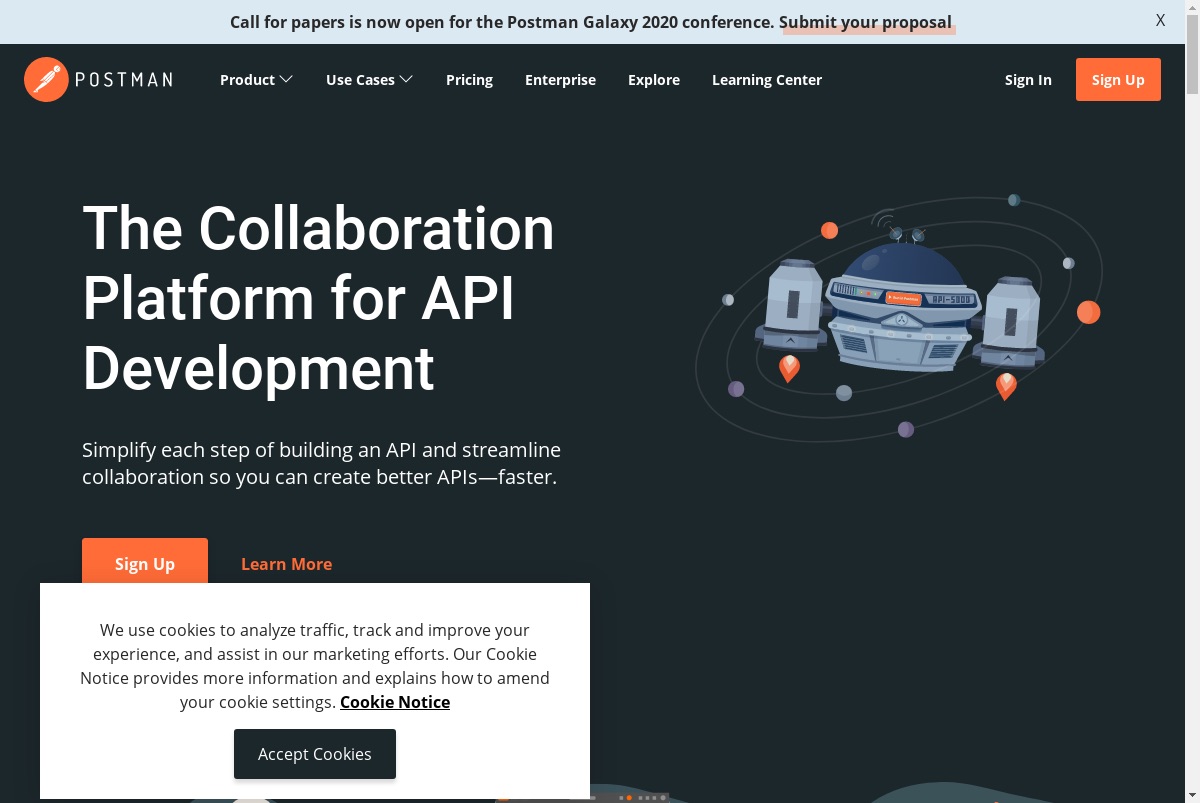Viewport: 1200px width, 803px height.
Task: Click the 'Simplify each step of building an API' paragraph
Action: (321, 463)
